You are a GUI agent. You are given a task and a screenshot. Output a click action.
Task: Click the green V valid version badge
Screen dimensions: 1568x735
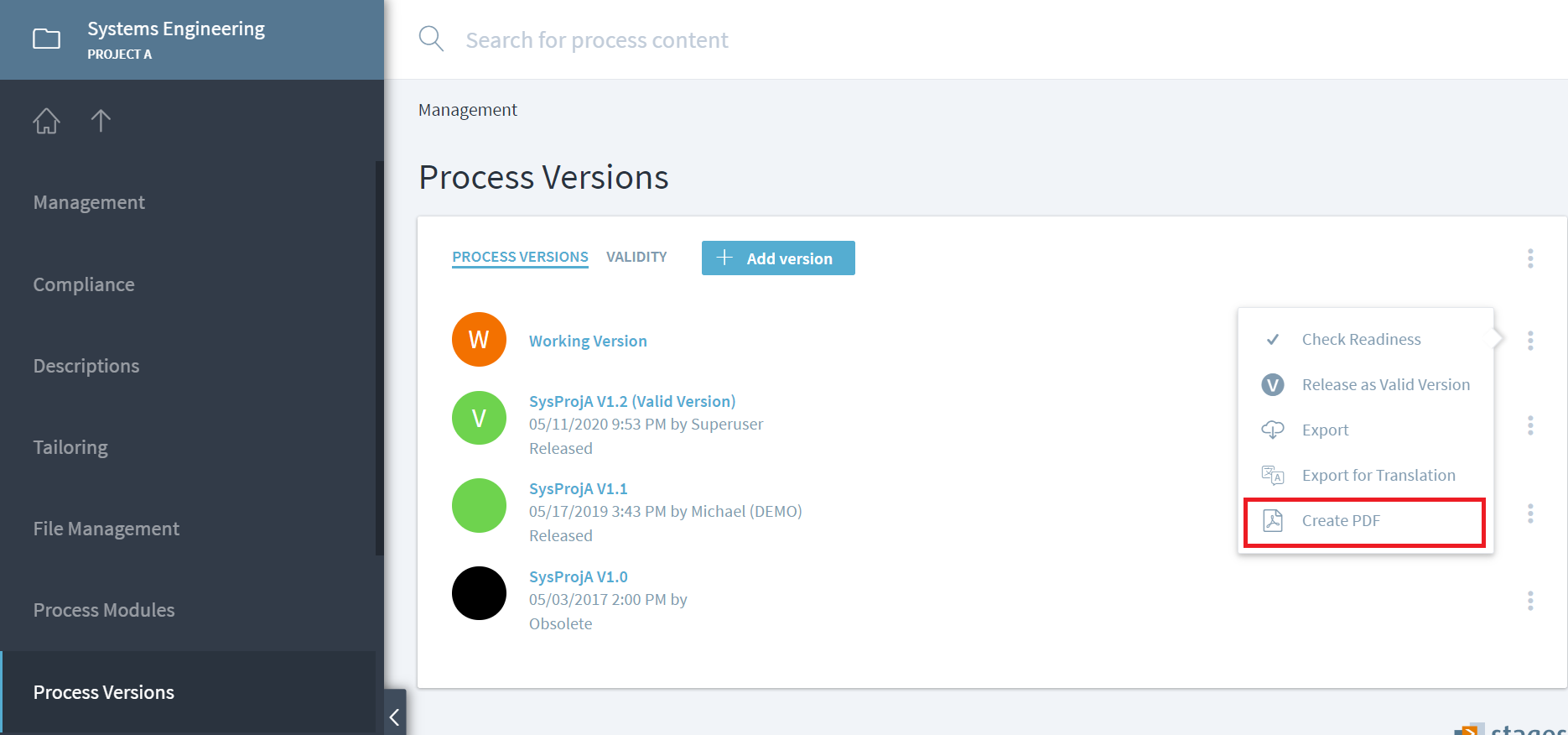pyautogui.click(x=479, y=418)
